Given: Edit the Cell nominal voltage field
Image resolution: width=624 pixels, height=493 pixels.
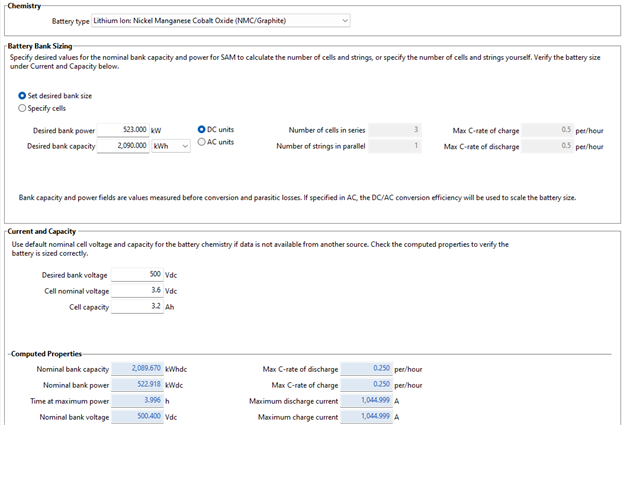Looking at the screenshot, I should click(x=136, y=291).
